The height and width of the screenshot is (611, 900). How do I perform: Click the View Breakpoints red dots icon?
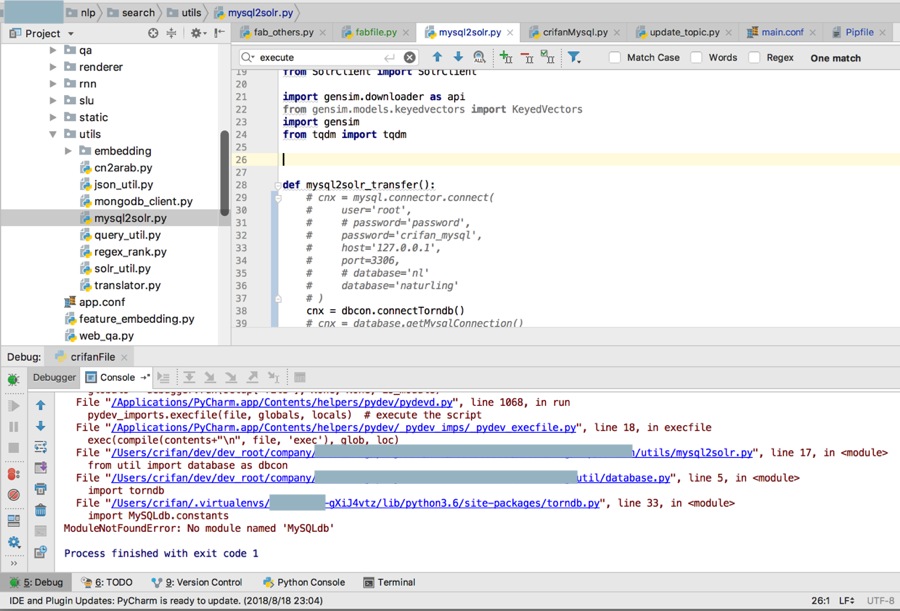13,474
